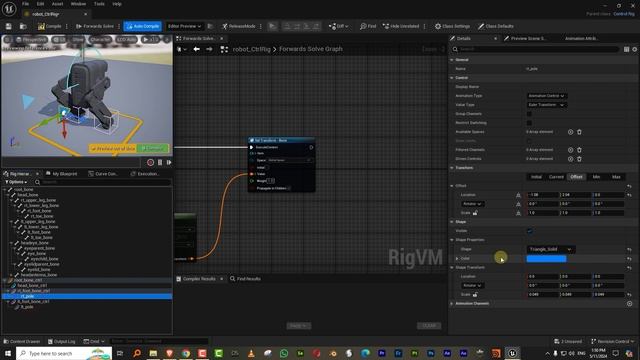Clear the Filtered Channels array with trash icon

579,150
